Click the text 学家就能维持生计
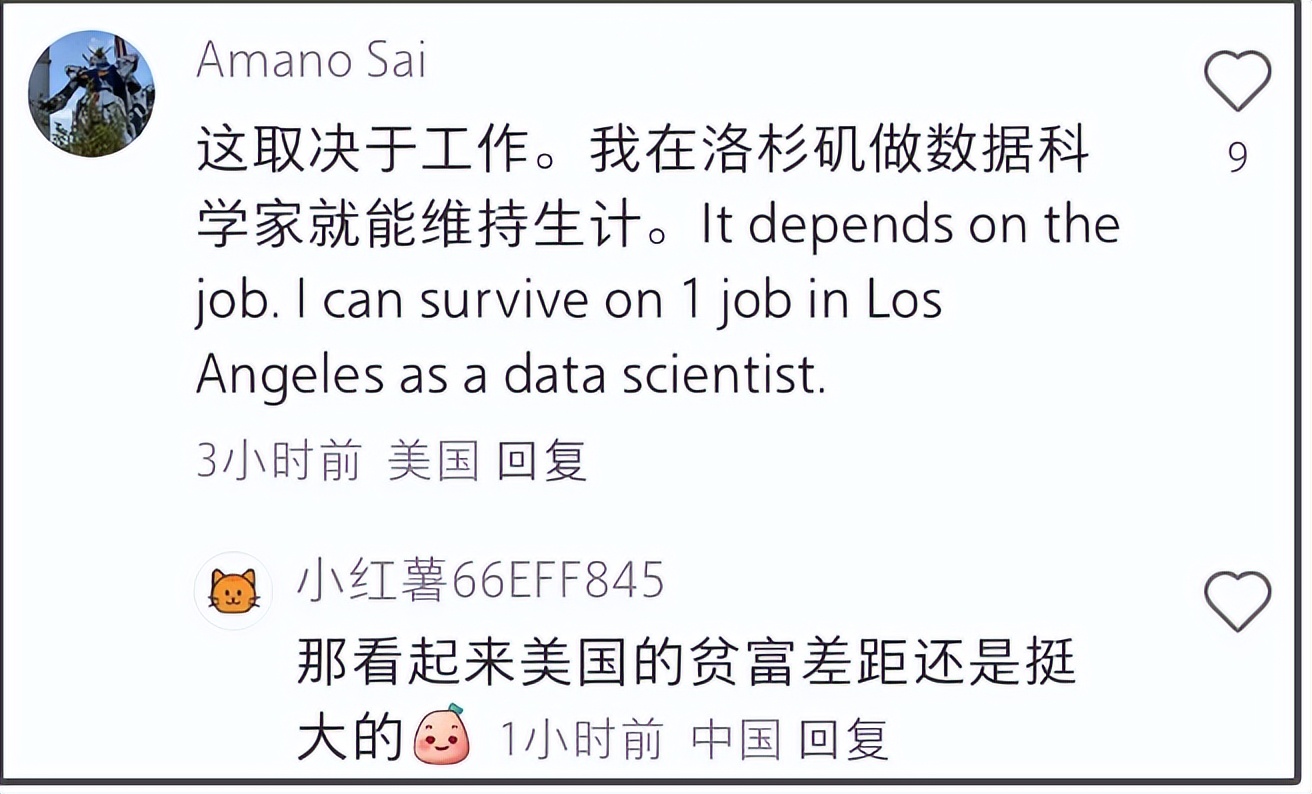The height and width of the screenshot is (794, 1312). click(x=417, y=227)
